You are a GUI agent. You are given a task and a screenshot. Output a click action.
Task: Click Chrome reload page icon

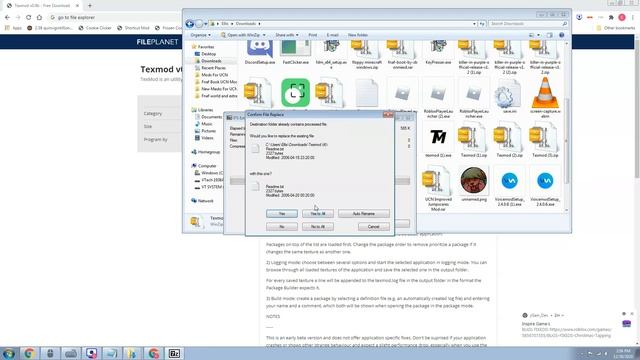click(28, 18)
